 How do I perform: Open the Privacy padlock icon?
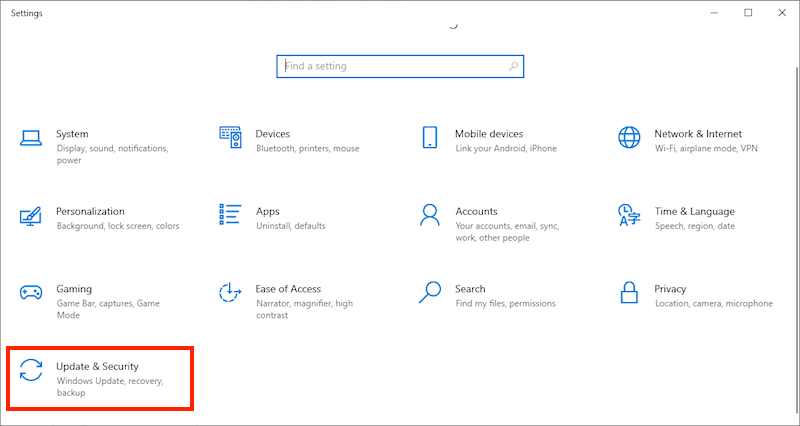point(629,292)
